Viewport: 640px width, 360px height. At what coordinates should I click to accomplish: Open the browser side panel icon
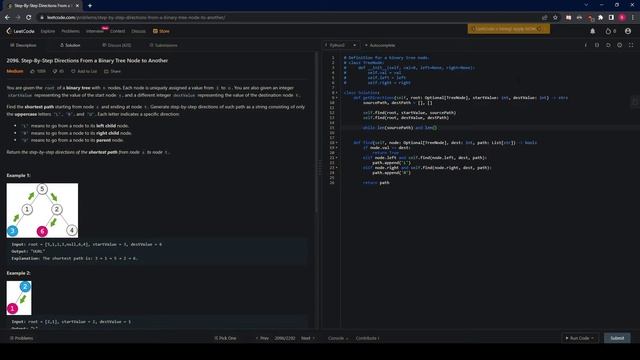click(x=611, y=18)
